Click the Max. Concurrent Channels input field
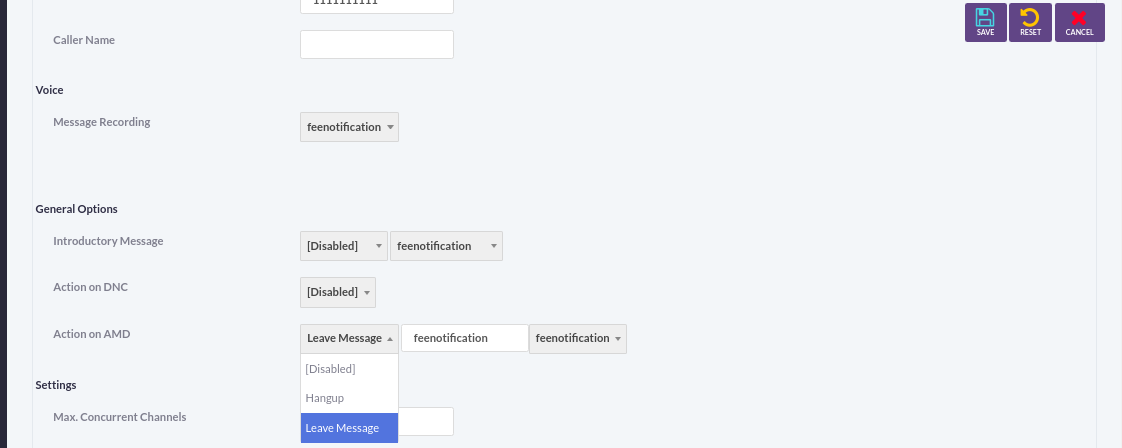Screen dimensions: 1122x448 click(425, 422)
